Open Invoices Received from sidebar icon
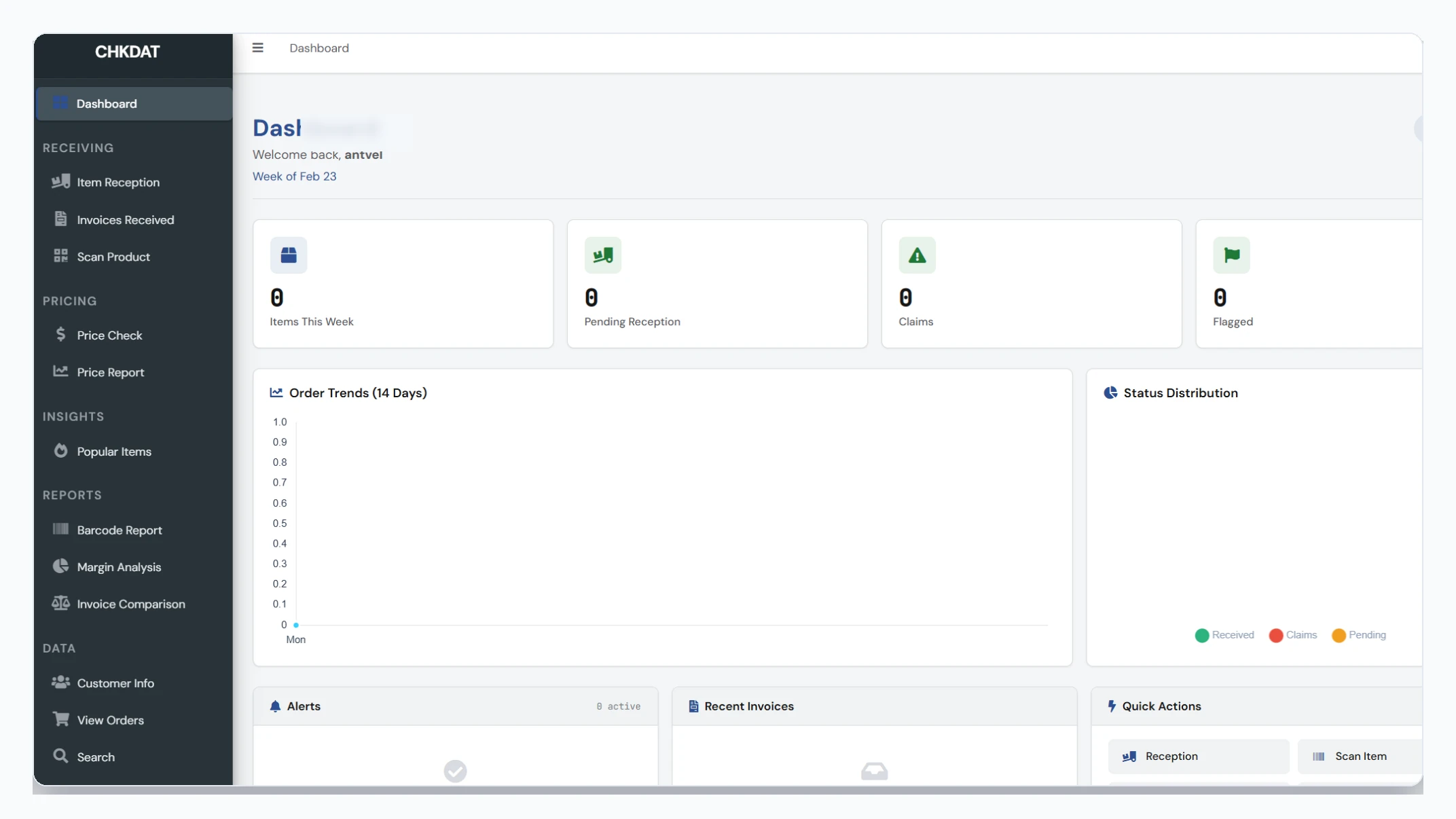Image resolution: width=1456 pixels, height=819 pixels. [x=60, y=219]
